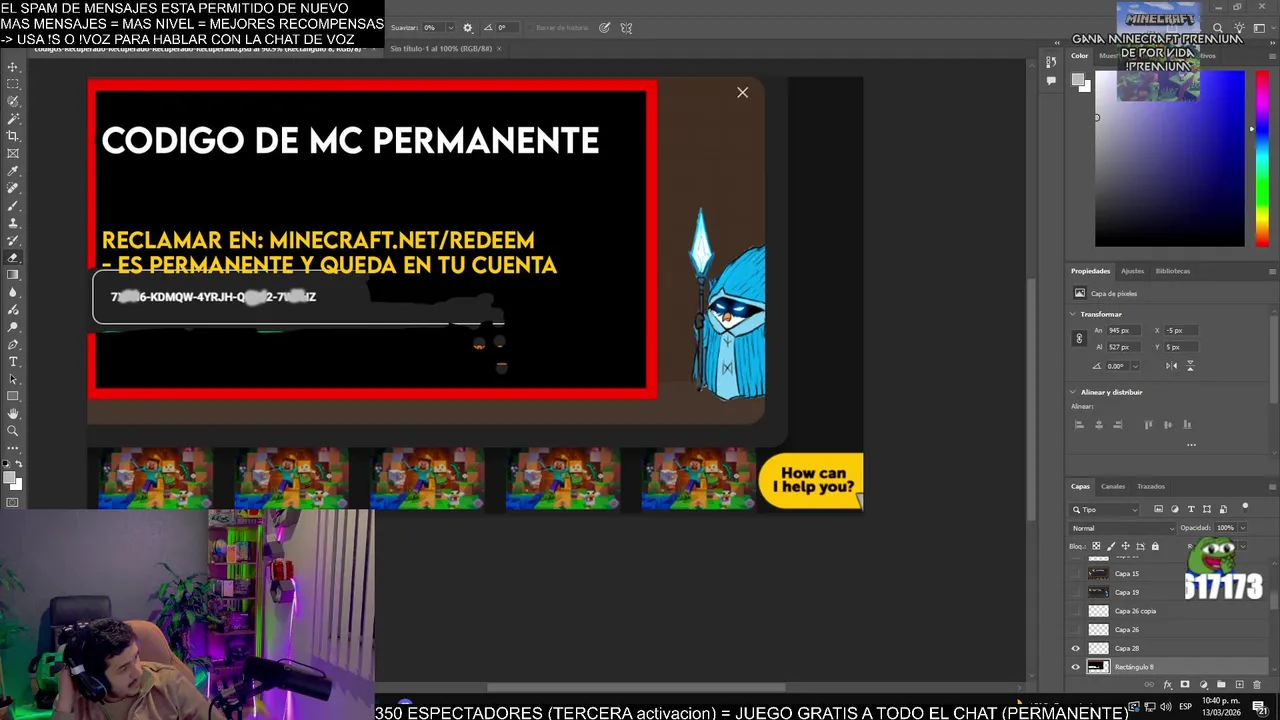Viewport: 1280px width, 720px height.
Task: Switch to the Canales tab
Action: tap(1113, 487)
